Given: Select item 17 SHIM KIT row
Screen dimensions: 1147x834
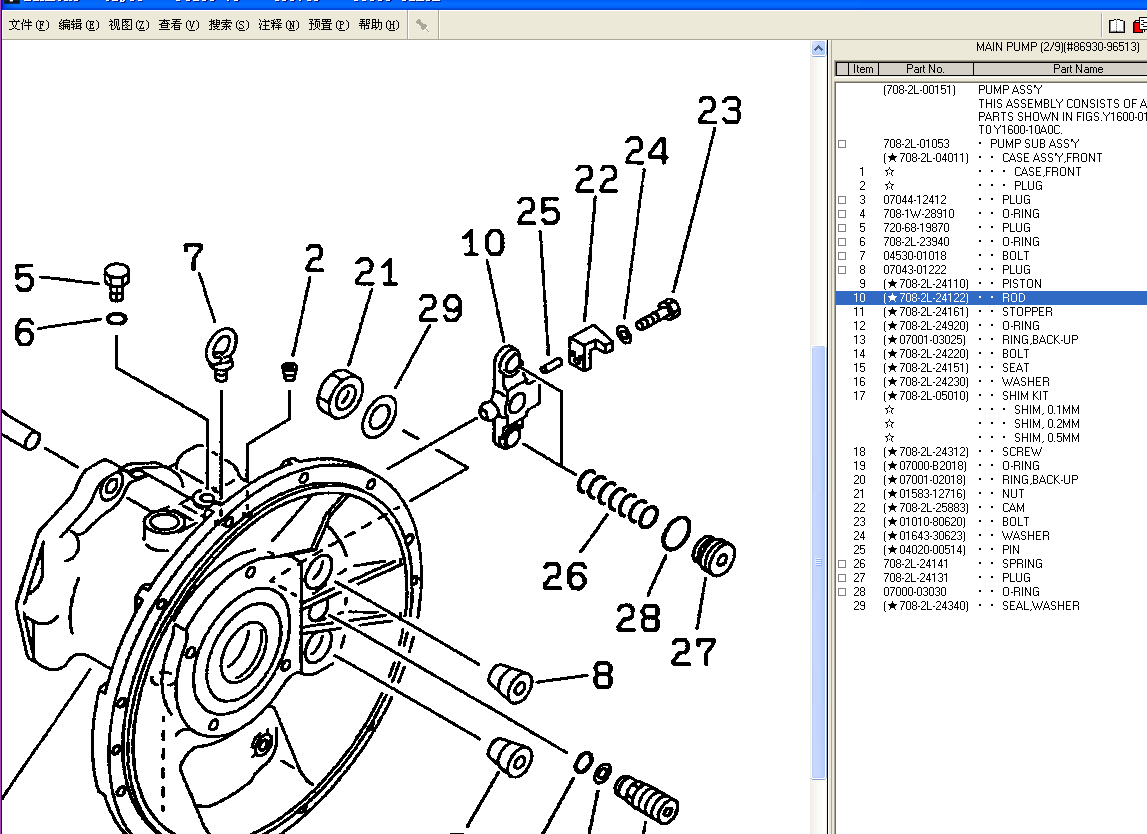Looking at the screenshot, I should 991,396.
